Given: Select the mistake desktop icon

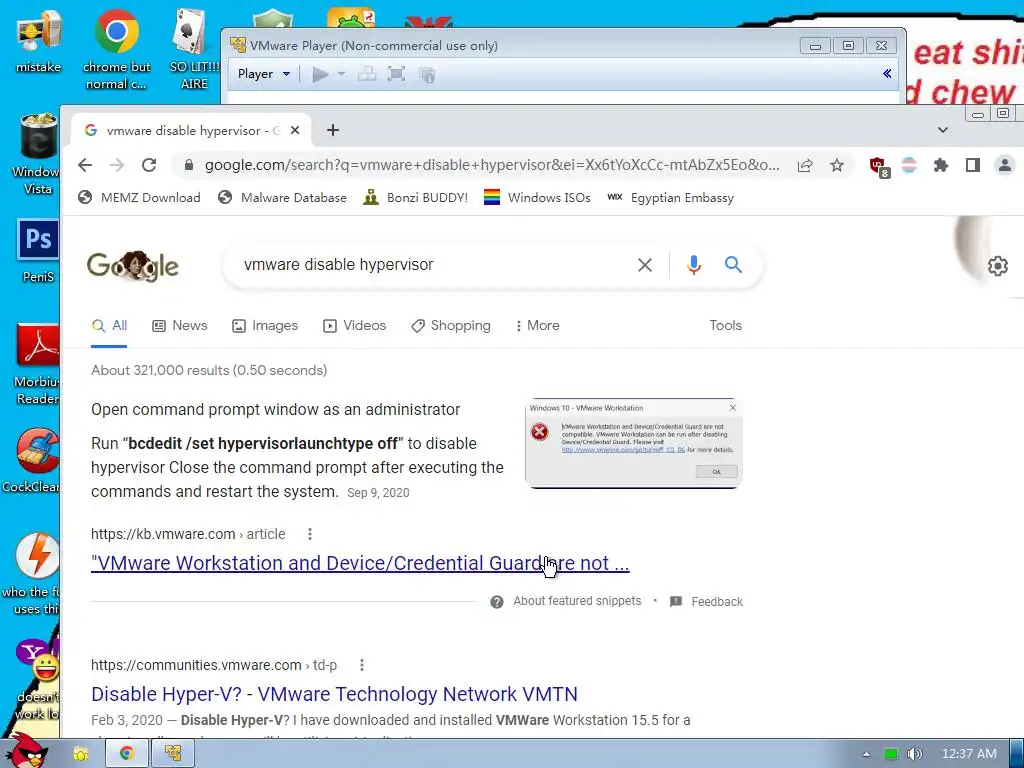Looking at the screenshot, I should coord(39,40).
